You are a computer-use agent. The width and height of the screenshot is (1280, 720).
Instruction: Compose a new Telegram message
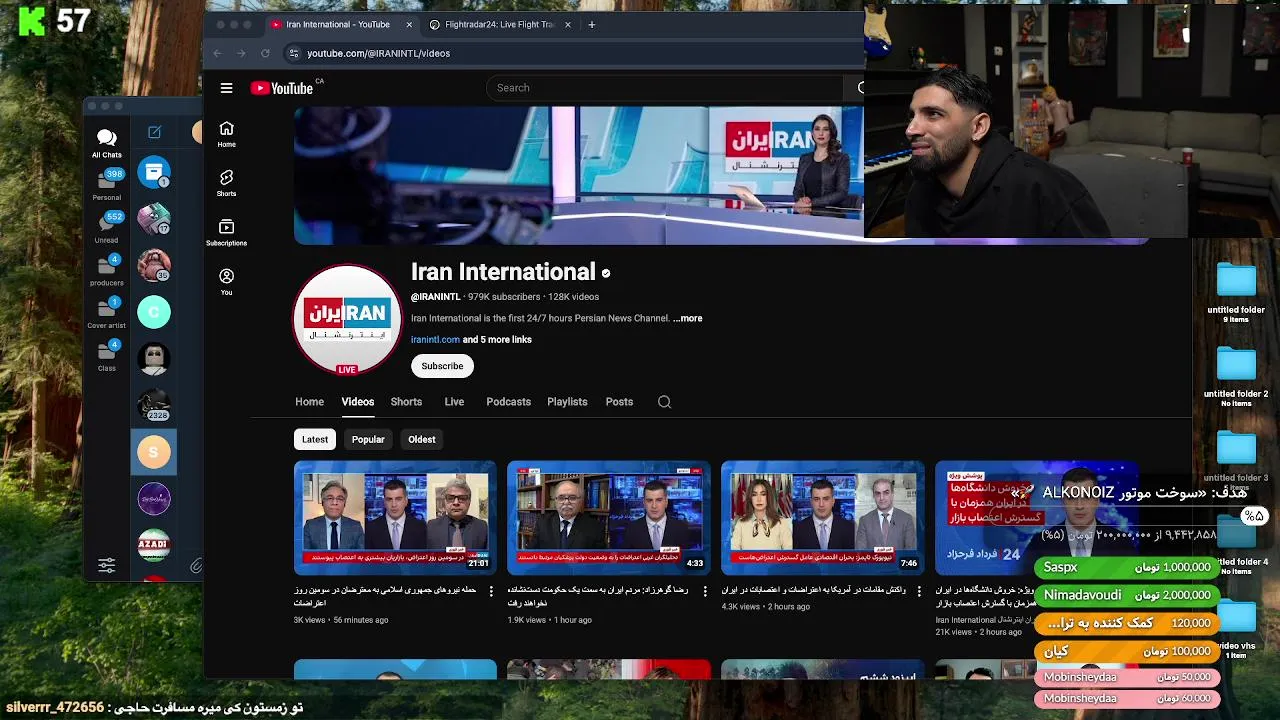pos(154,132)
